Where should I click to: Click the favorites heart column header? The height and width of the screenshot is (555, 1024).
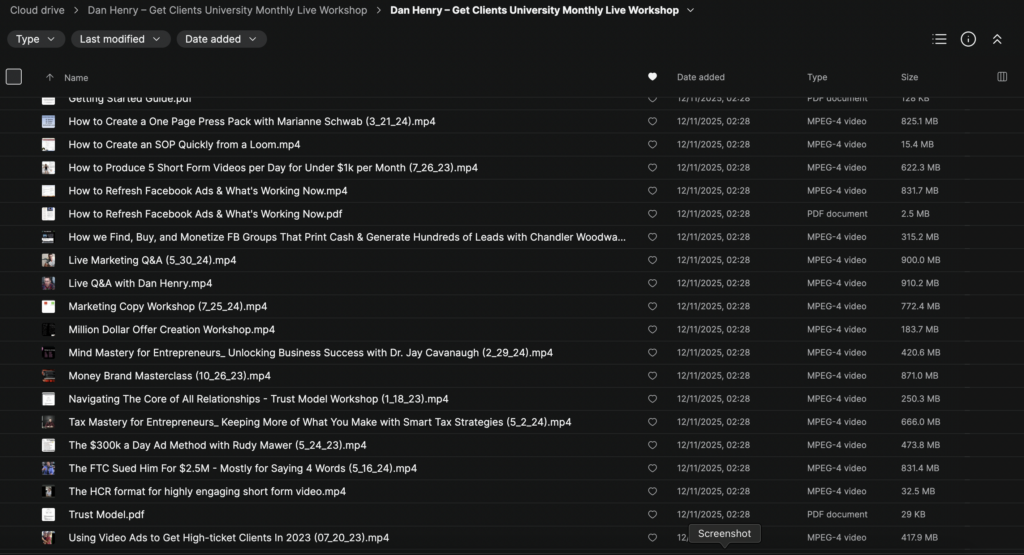point(653,77)
